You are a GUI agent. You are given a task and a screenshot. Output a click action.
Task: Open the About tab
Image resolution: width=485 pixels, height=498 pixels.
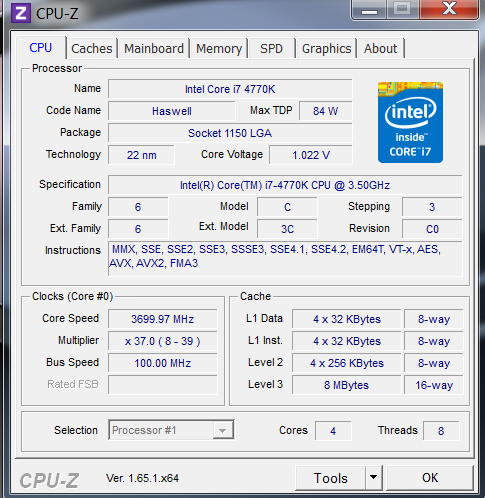tap(381, 49)
